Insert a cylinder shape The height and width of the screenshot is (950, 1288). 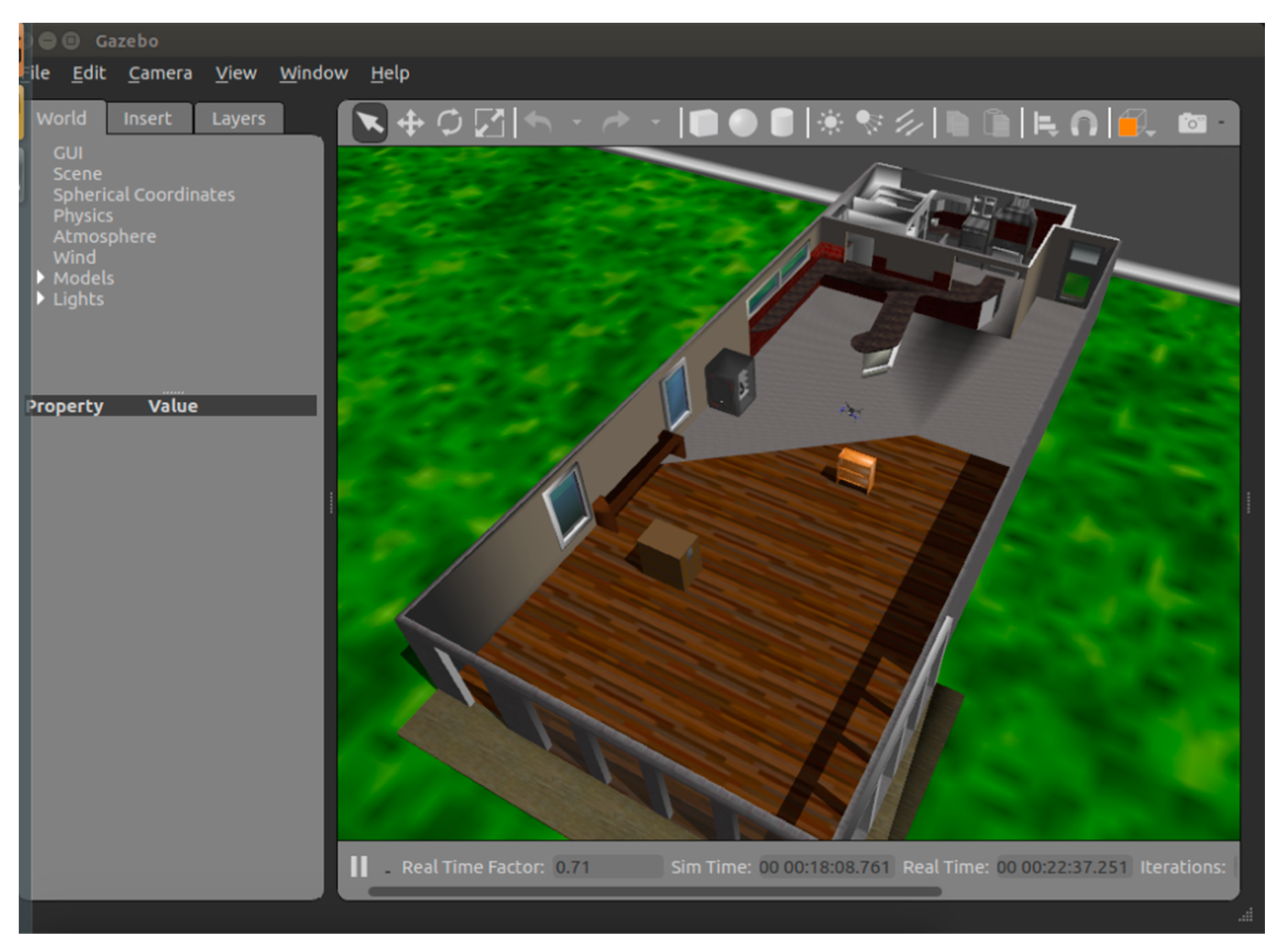[x=782, y=123]
